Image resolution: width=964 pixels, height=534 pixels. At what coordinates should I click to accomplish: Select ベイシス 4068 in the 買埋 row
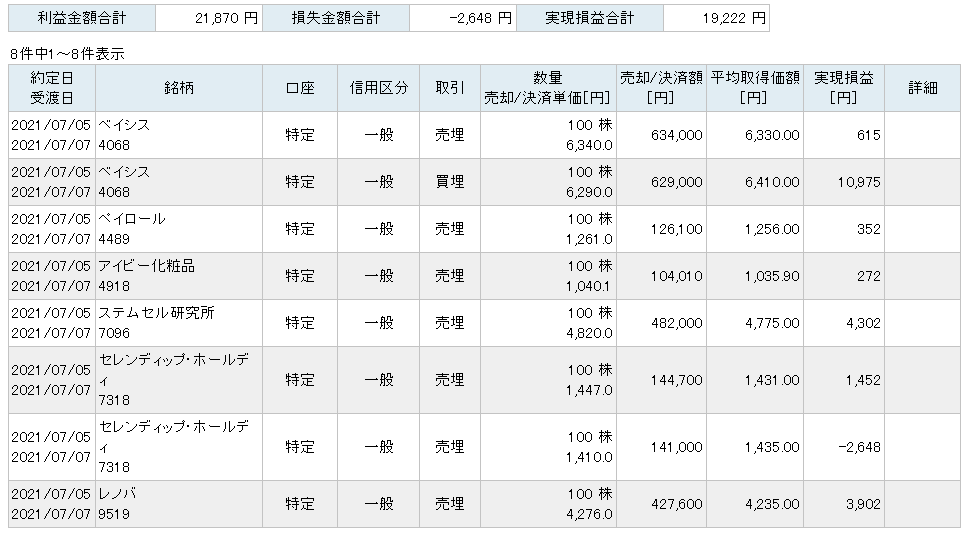[179, 182]
